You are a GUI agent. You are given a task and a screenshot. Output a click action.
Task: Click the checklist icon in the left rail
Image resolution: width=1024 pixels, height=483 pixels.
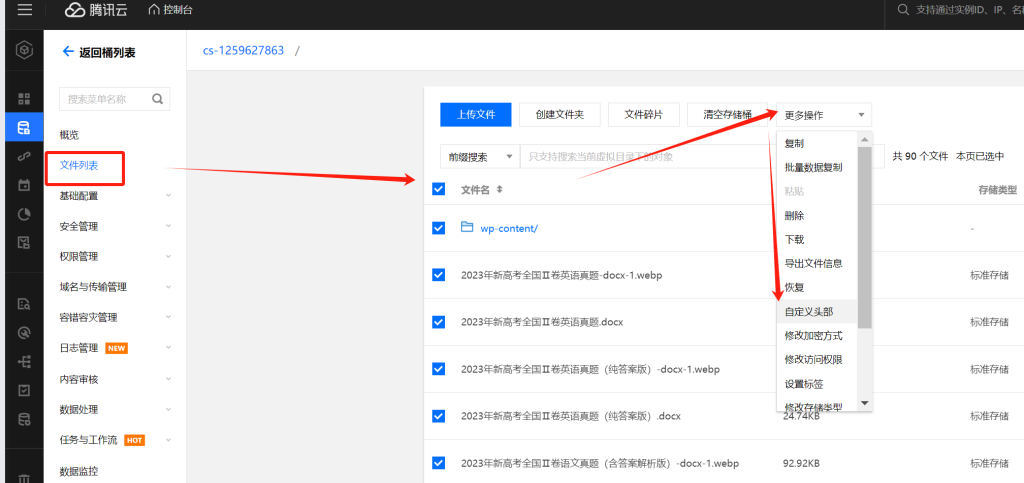(24, 390)
